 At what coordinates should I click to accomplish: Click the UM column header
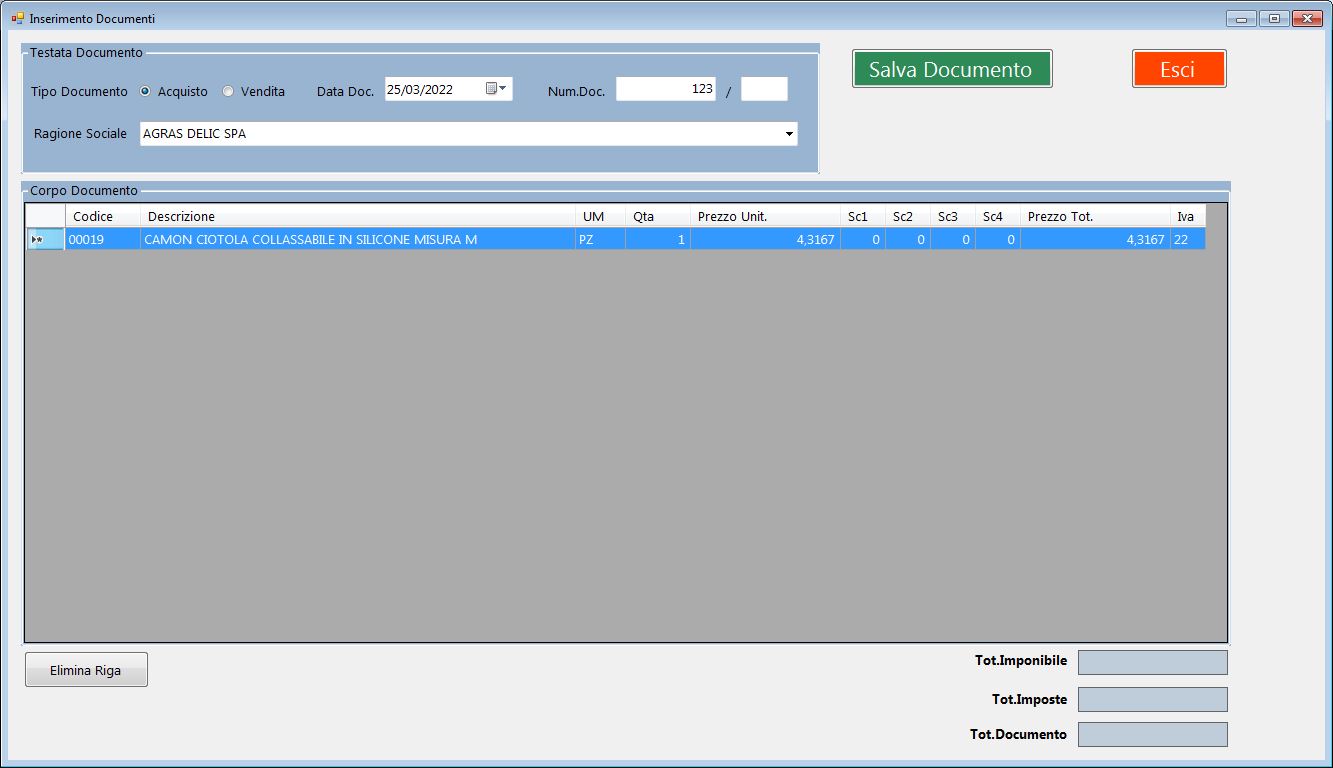pos(601,217)
